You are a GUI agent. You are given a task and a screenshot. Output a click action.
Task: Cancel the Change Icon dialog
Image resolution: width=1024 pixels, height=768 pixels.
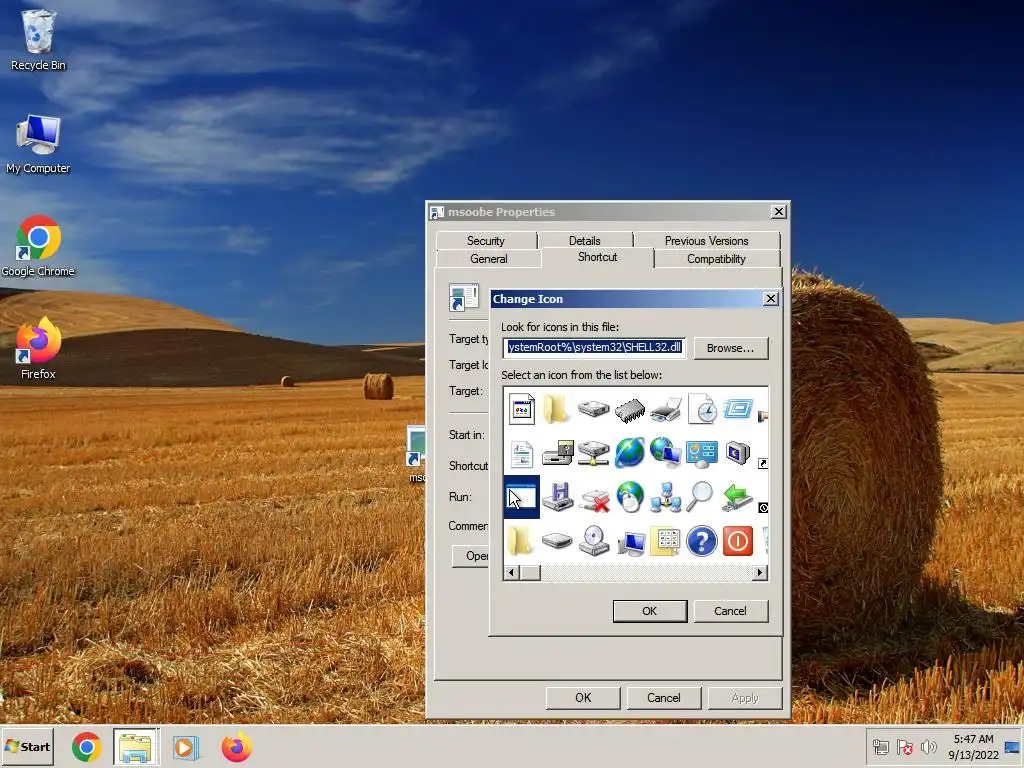730,611
